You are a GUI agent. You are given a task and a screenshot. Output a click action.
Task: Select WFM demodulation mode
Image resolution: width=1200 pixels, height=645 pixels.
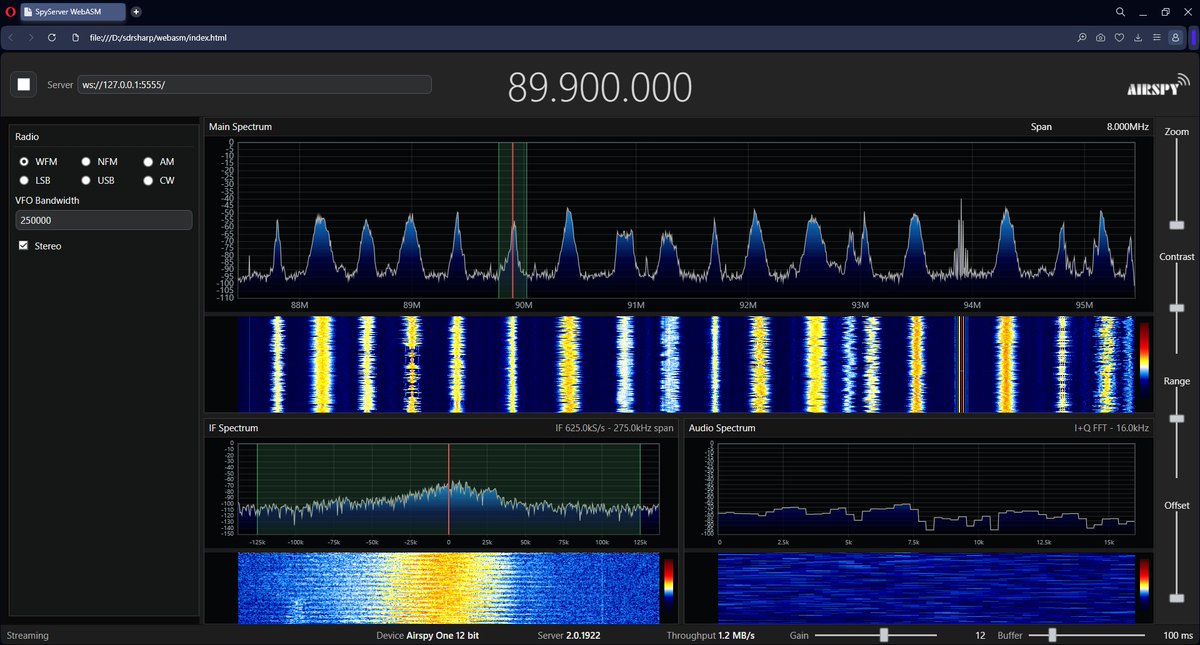coord(24,161)
